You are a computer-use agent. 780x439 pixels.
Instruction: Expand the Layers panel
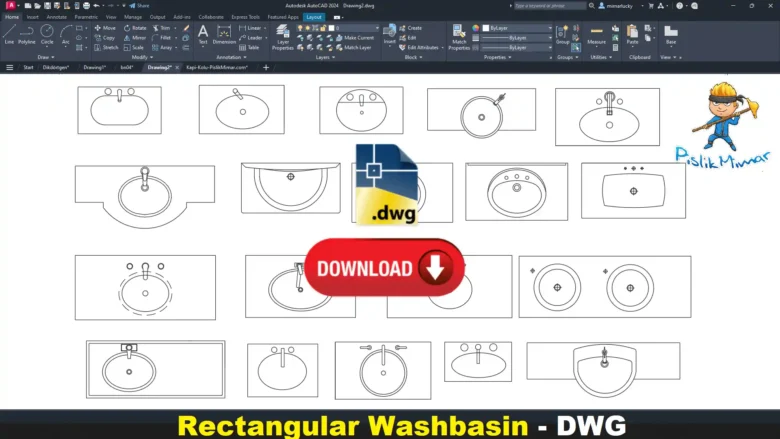pos(325,57)
